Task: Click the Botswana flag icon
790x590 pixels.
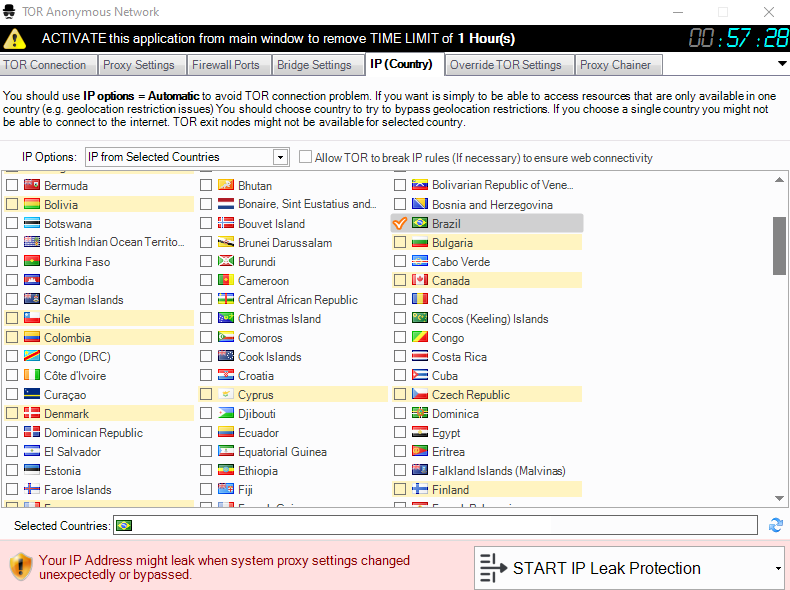Action: click(x=32, y=224)
